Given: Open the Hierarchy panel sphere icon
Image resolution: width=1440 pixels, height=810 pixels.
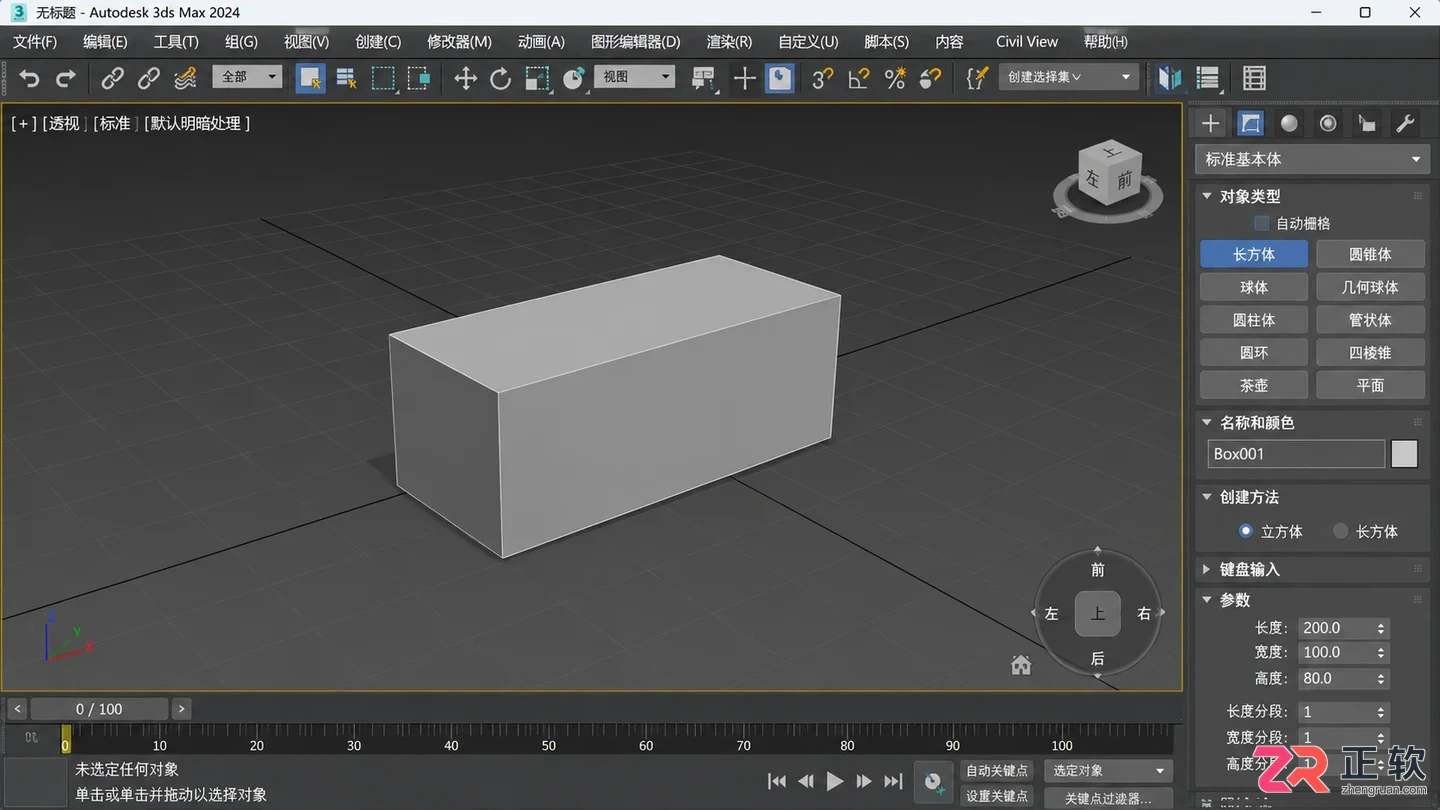Looking at the screenshot, I should click(1289, 123).
